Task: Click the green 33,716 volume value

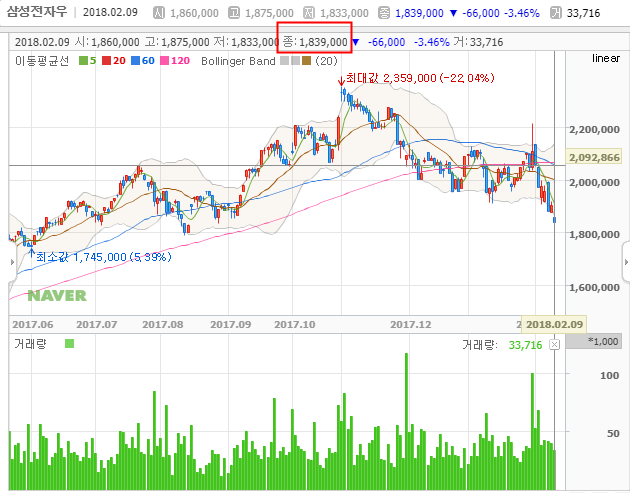Action: point(525,345)
